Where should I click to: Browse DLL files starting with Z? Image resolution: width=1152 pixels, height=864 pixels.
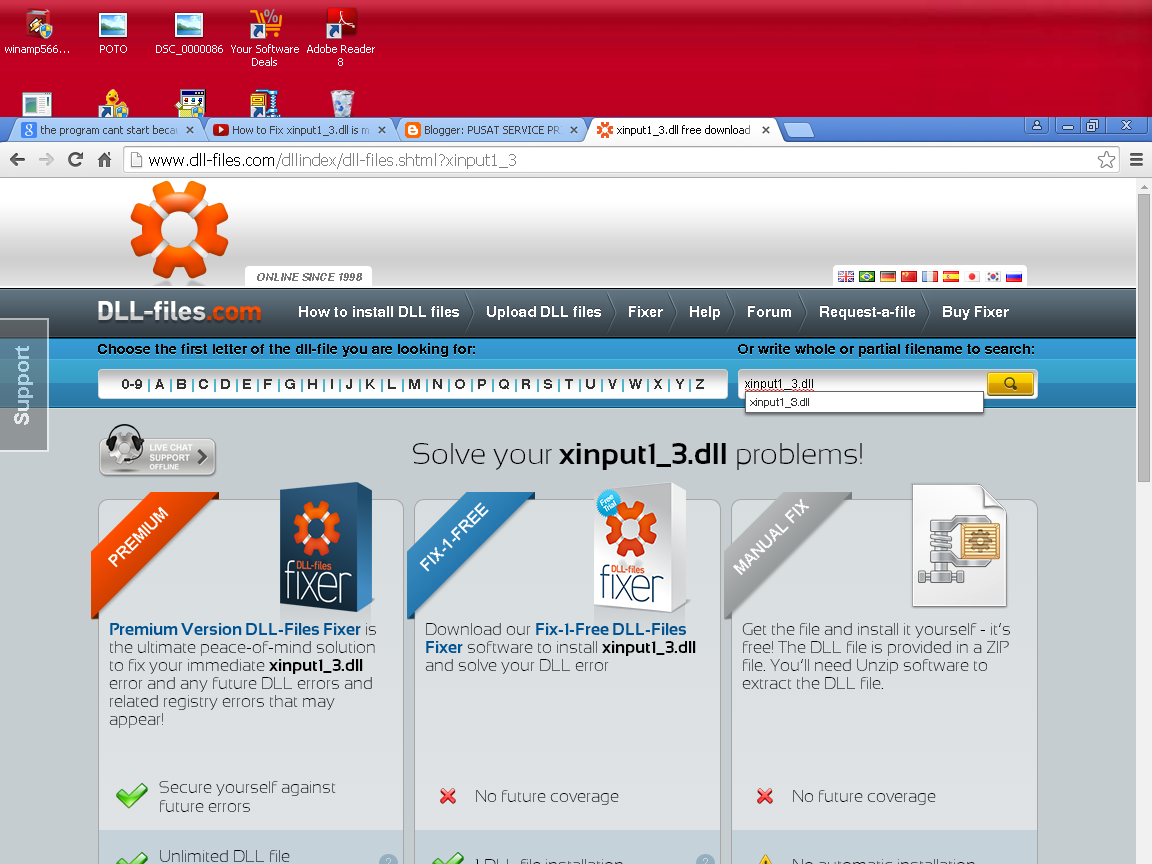(x=699, y=384)
